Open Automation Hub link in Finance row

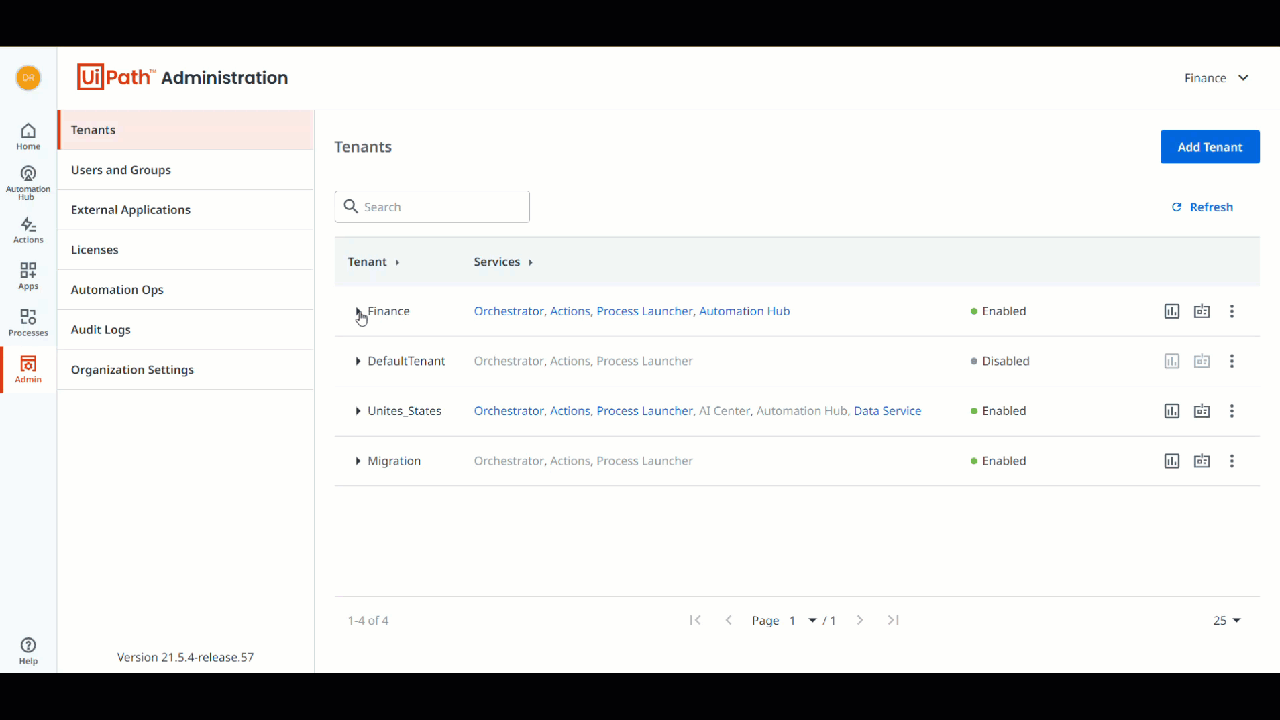pos(745,311)
